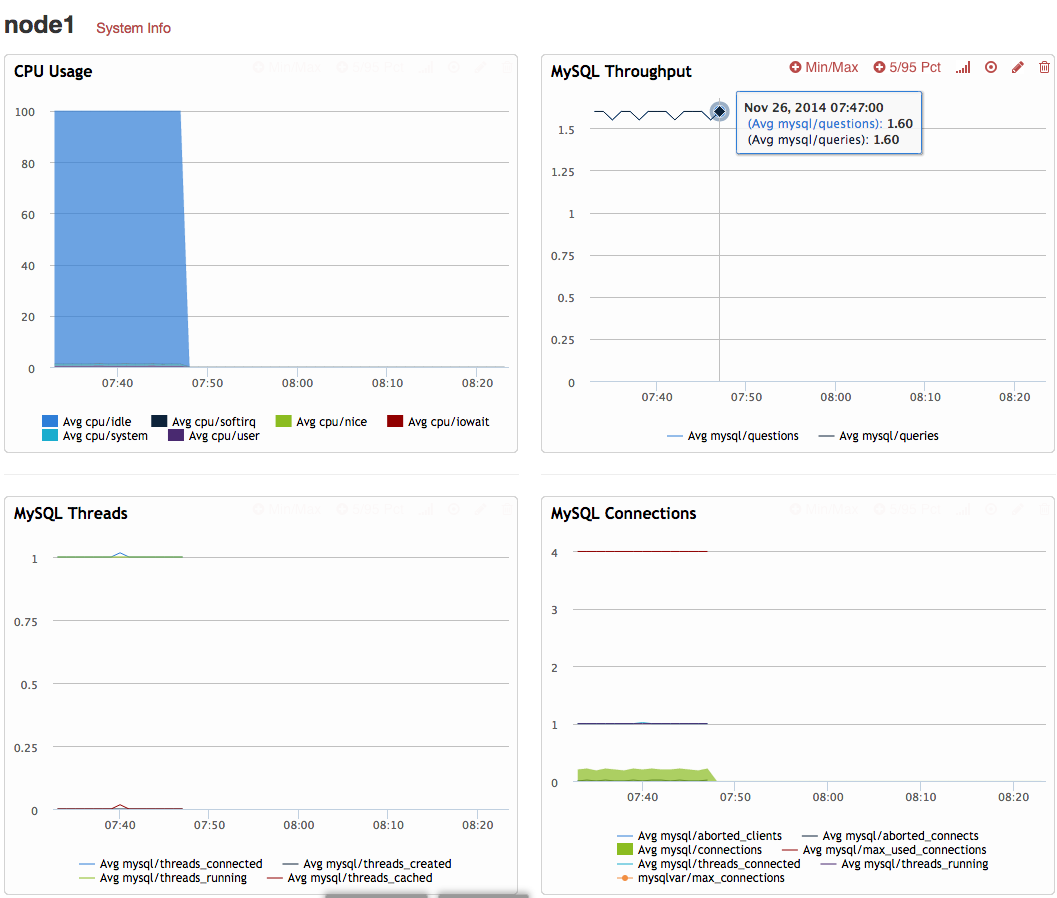
Task: Hide Avg mysql/queries series in legend
Action: pos(888,436)
